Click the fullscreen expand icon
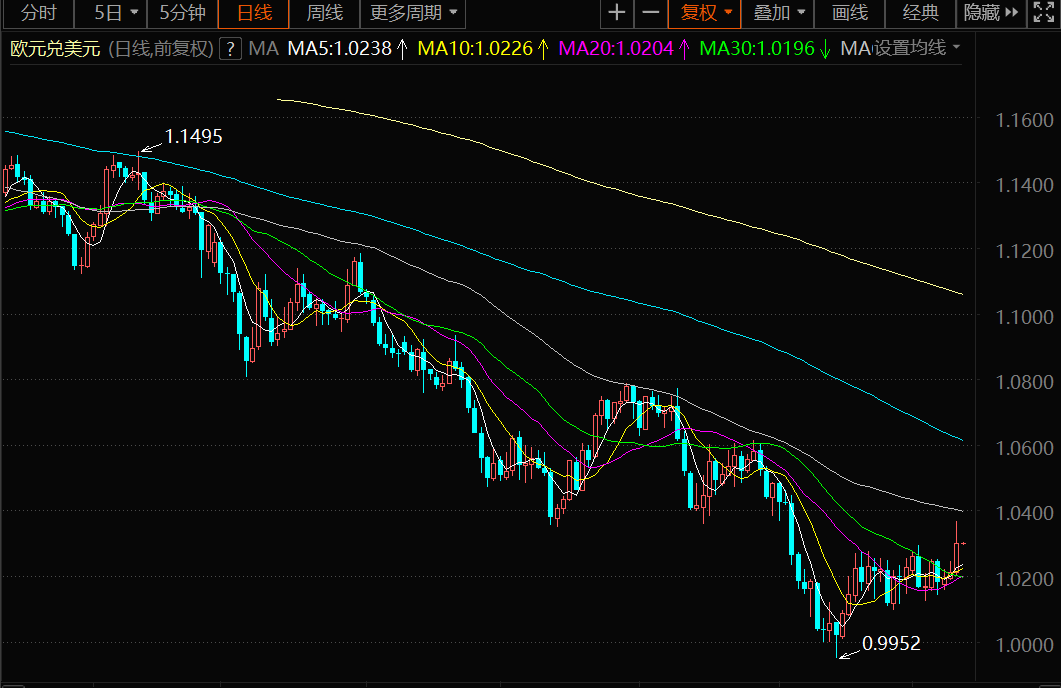This screenshot has height=688, width=1061. click(1043, 13)
